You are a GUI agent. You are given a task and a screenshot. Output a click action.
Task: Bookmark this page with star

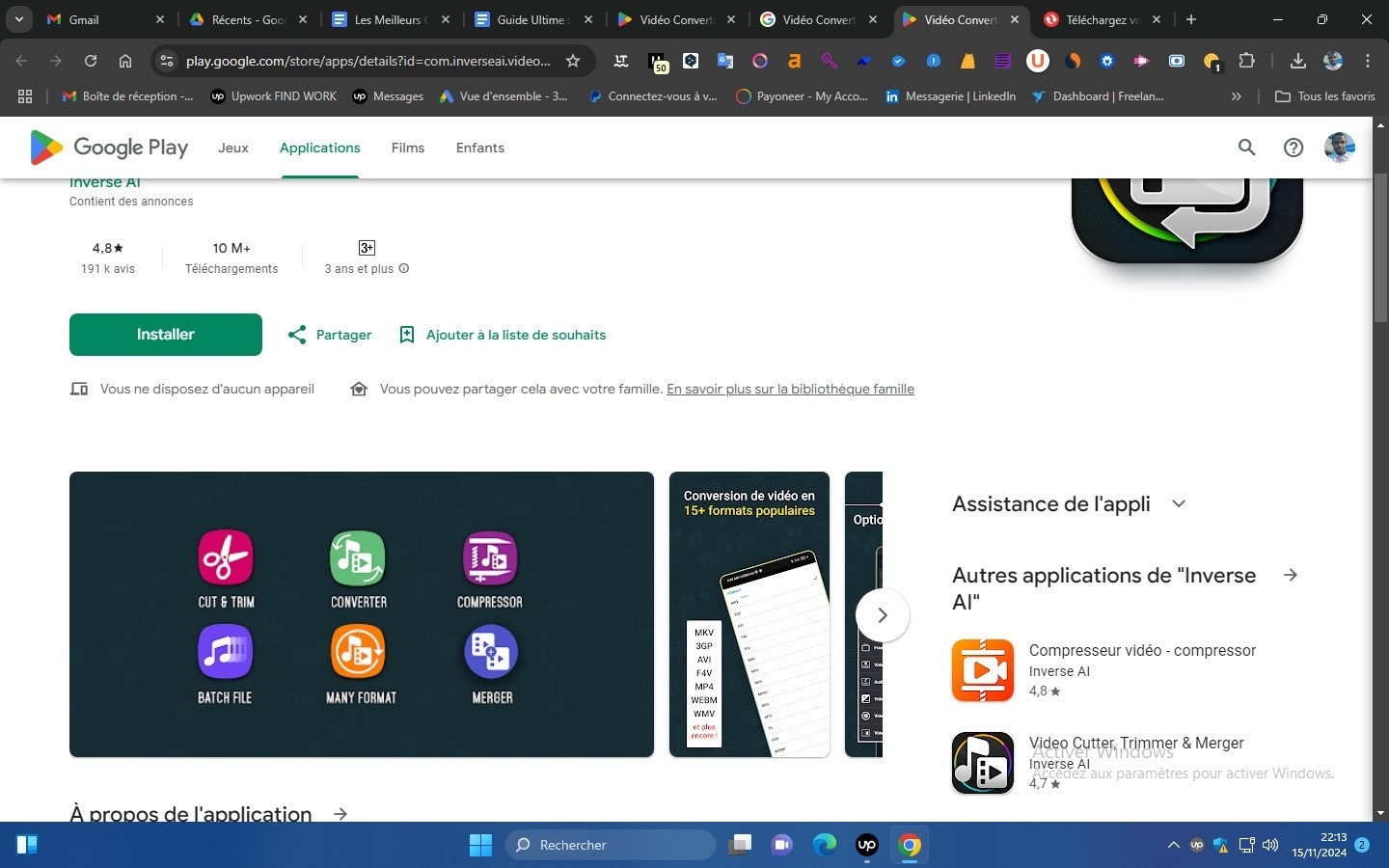tap(573, 61)
